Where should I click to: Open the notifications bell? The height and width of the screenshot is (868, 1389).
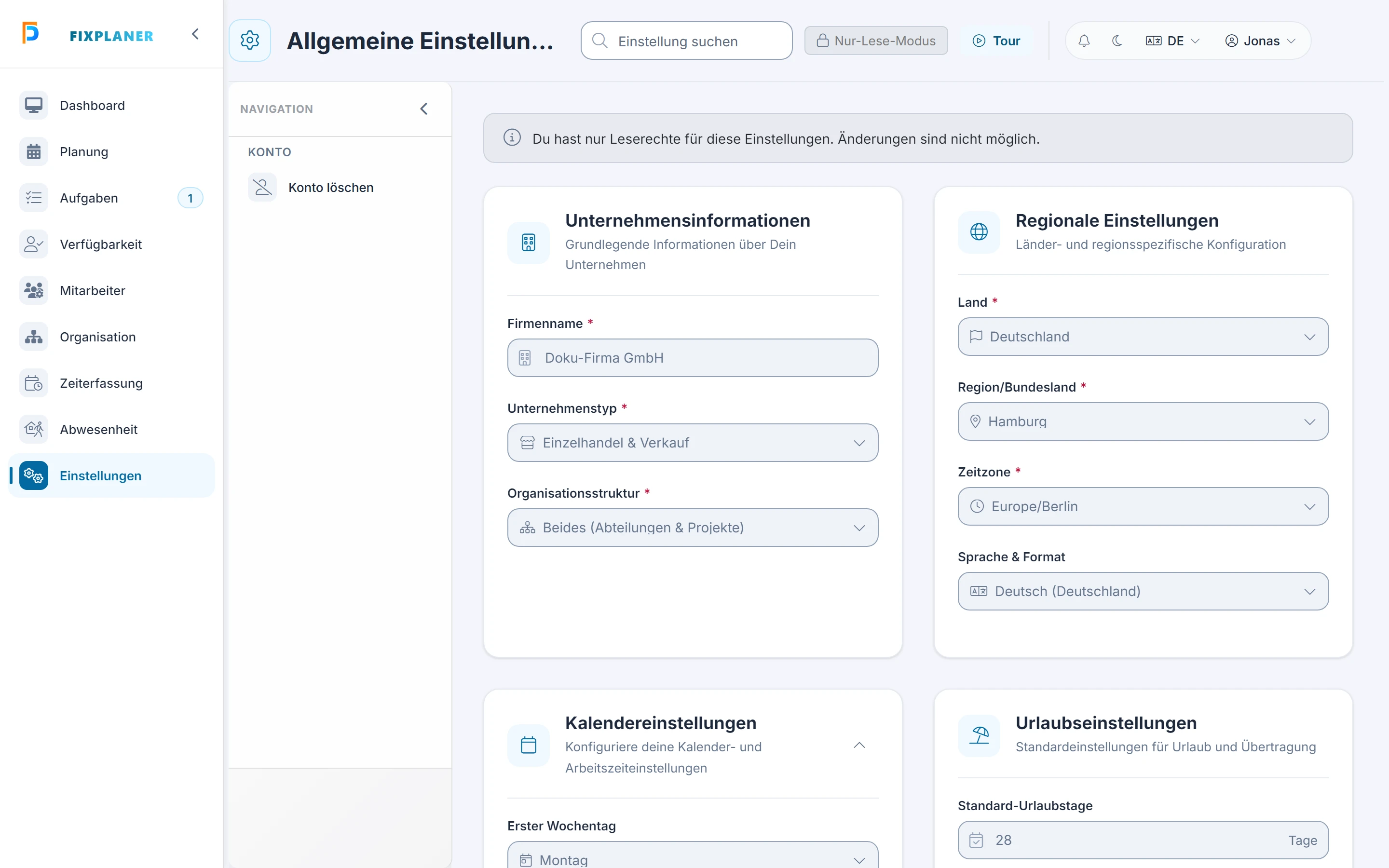pyautogui.click(x=1084, y=41)
